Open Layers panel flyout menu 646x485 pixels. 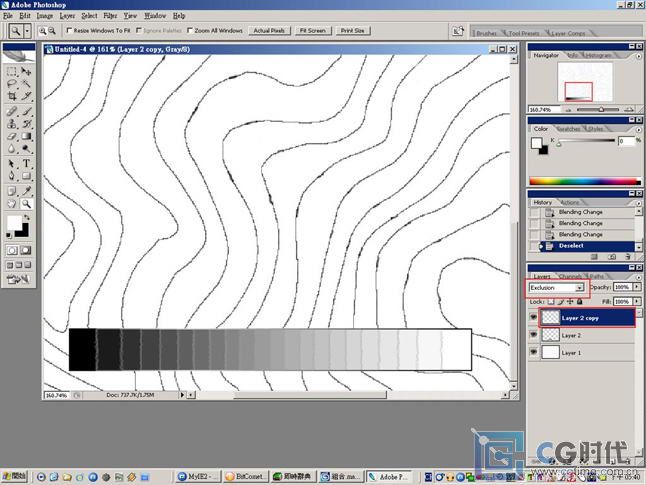tap(639, 277)
